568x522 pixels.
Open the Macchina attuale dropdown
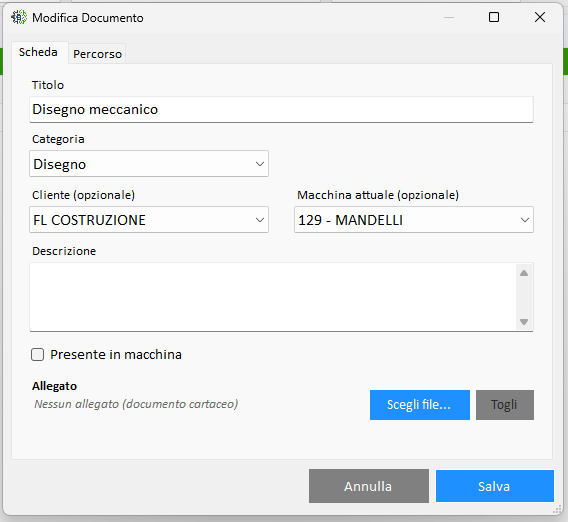(414, 220)
